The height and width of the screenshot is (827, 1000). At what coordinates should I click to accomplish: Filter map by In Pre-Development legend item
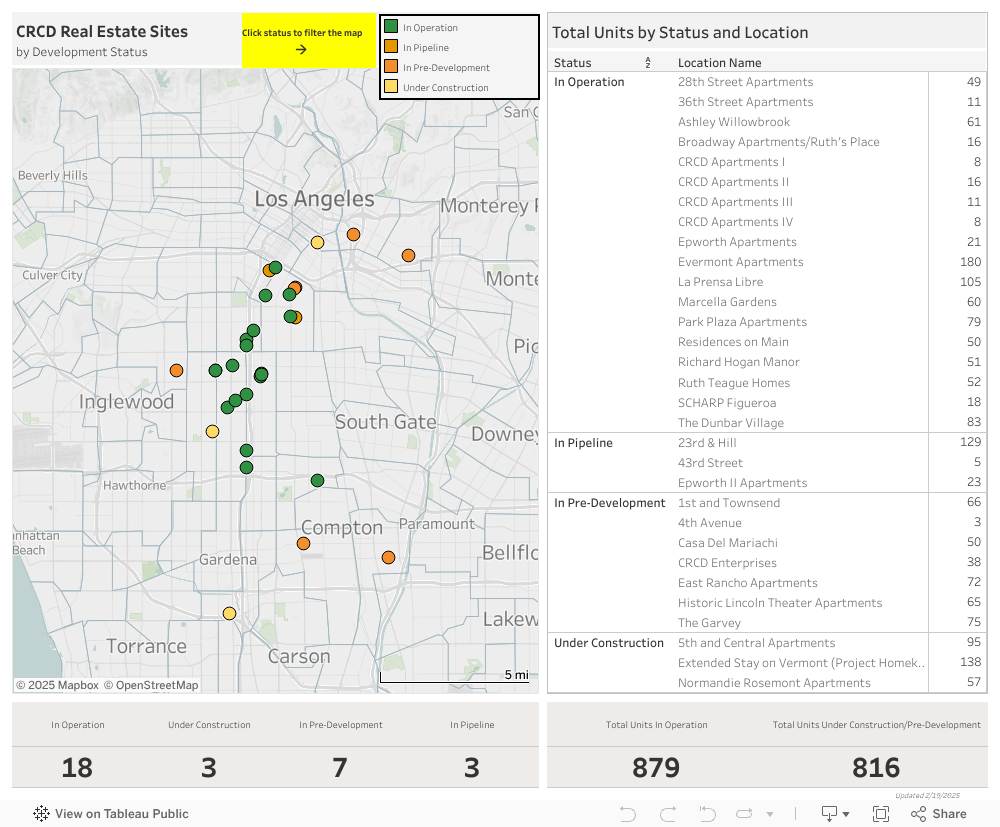[x=445, y=68]
